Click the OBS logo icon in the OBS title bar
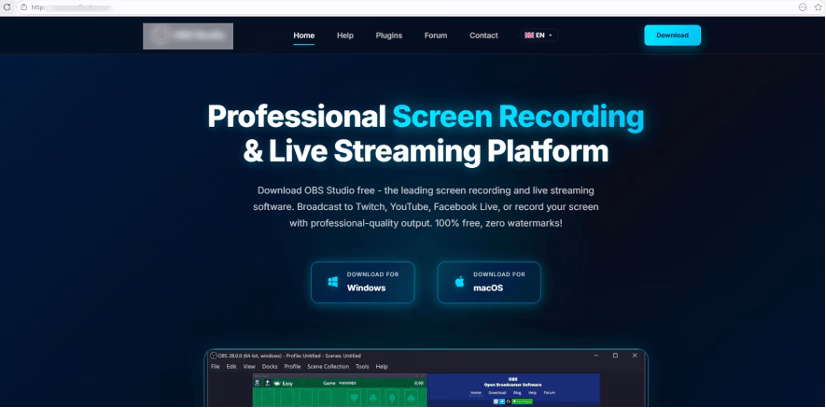Image resolution: width=826 pixels, height=408 pixels. click(x=214, y=355)
